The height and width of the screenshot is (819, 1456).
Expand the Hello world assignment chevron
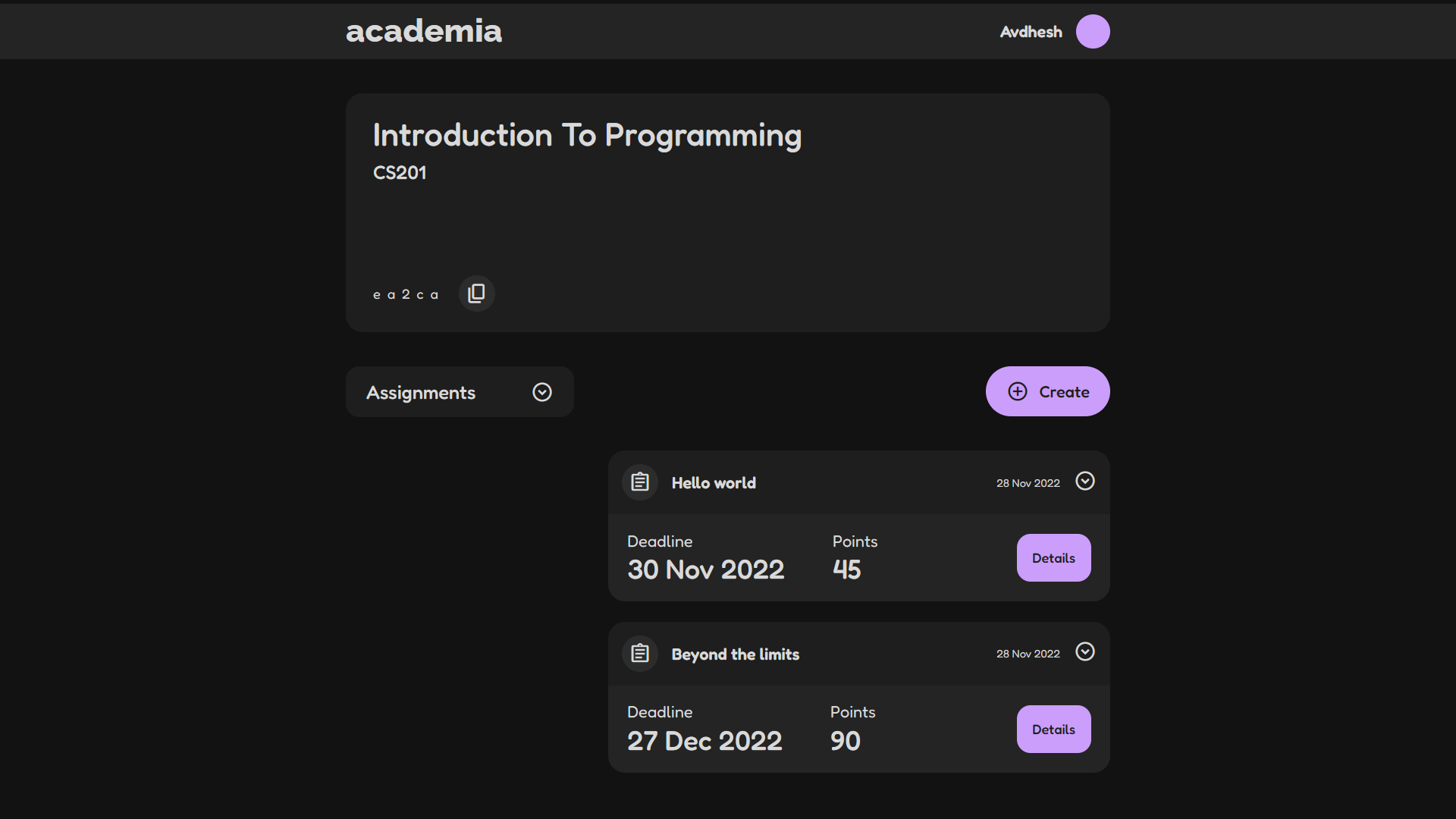[x=1085, y=482]
